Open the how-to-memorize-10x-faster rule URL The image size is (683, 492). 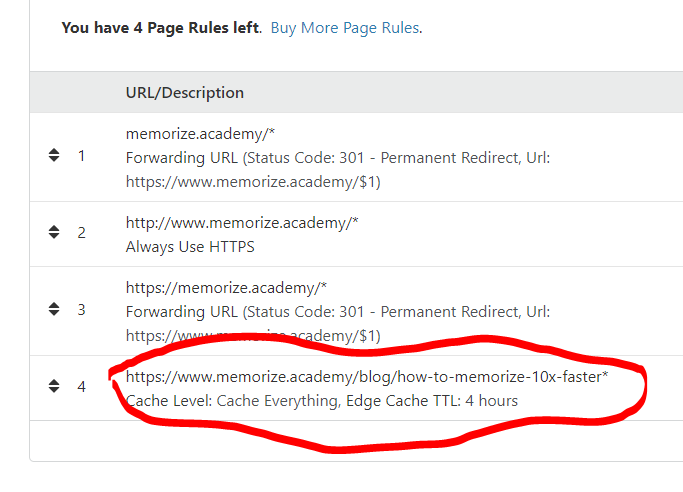pyautogui.click(x=367, y=377)
